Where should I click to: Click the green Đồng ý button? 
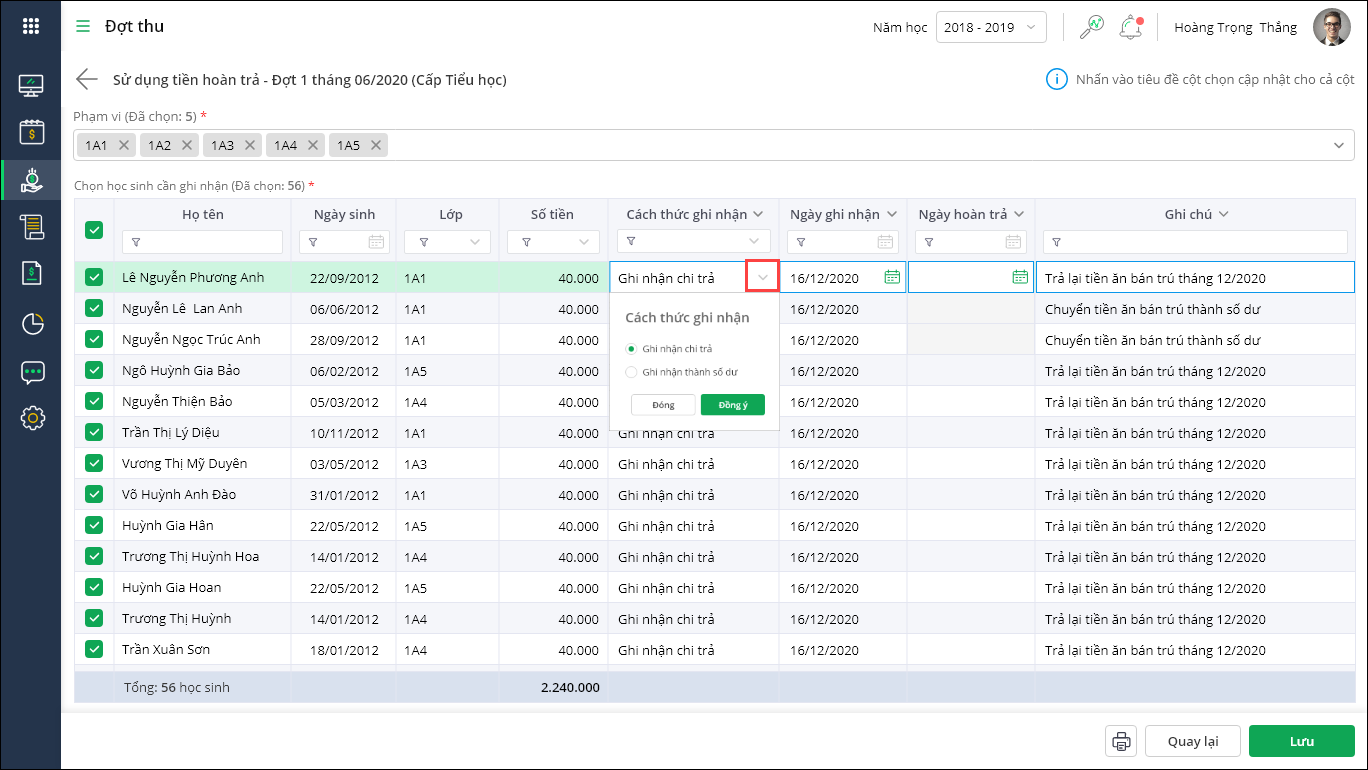click(x=732, y=405)
